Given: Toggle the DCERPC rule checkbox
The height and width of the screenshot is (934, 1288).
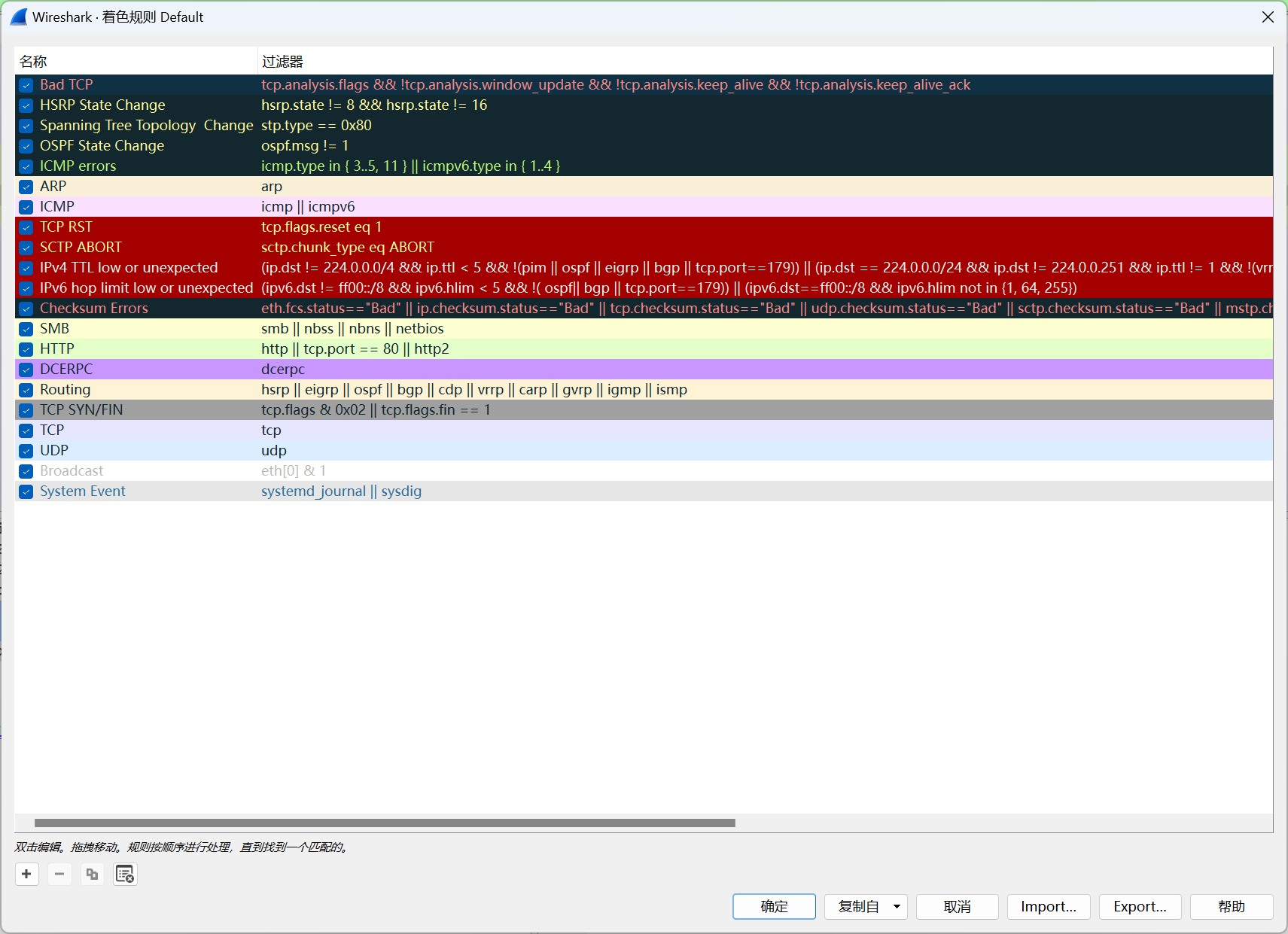Looking at the screenshot, I should [x=26, y=370].
